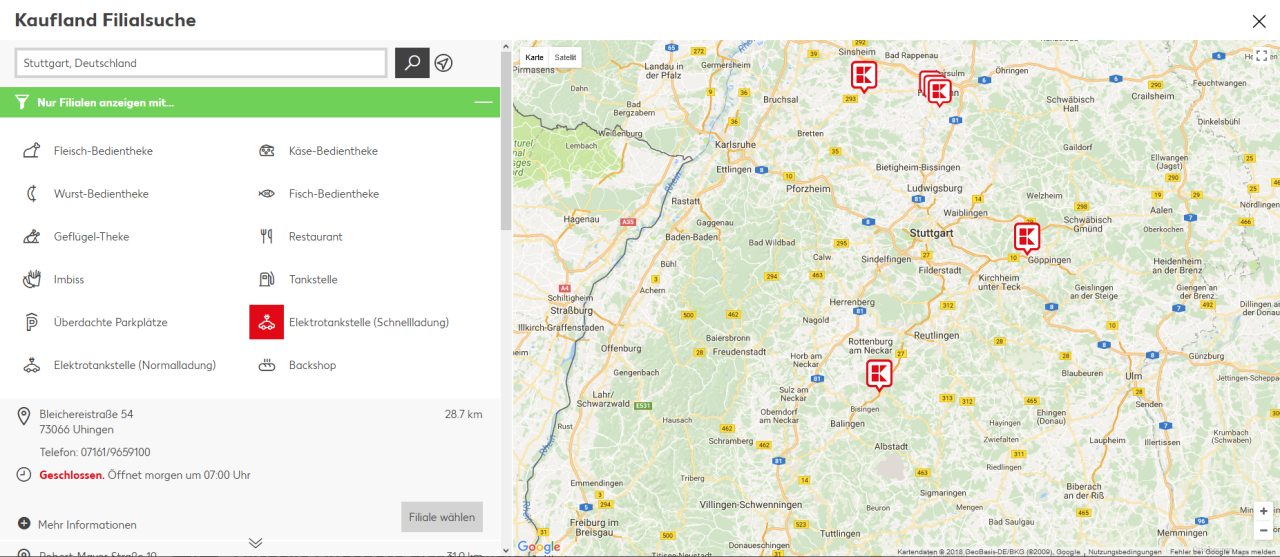
Task: Click the Restaurant fork-and-knife icon
Action: point(267,237)
